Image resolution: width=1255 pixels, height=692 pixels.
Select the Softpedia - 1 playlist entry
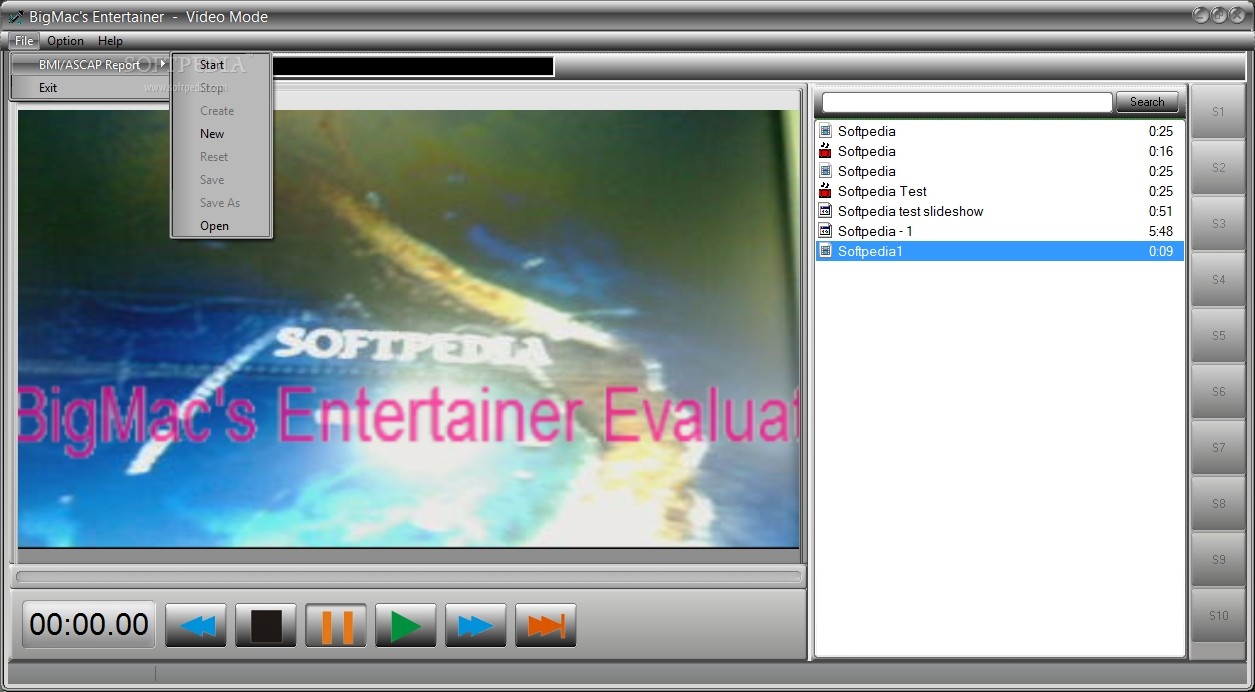coord(1000,231)
